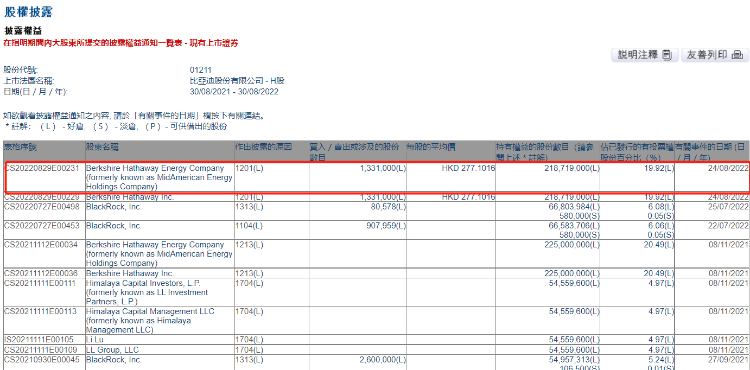
Task: Select the 友善列印 printer-friendly button
Action: [715, 55]
